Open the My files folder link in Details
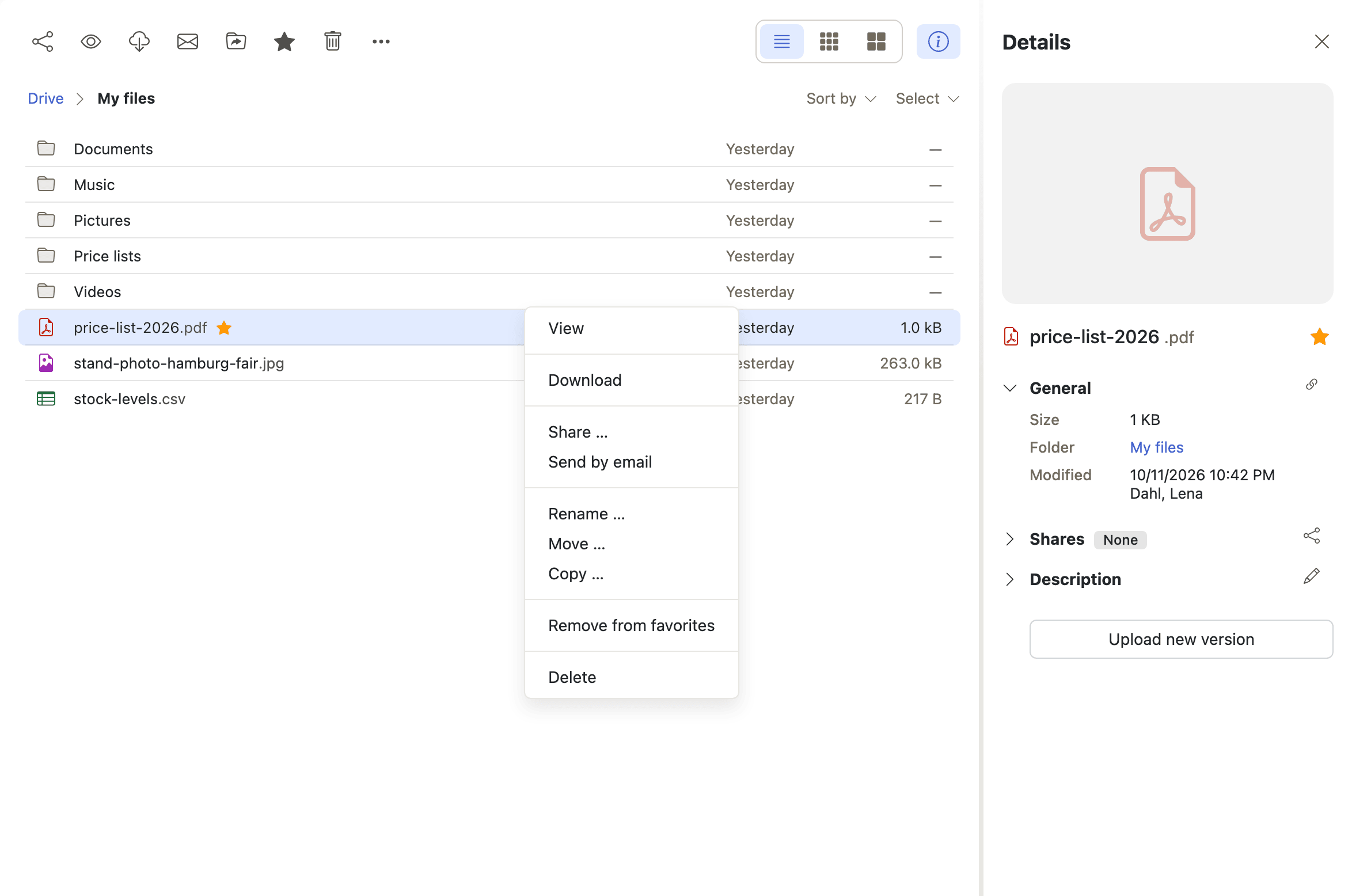Screen dimensions: 1352x896 (1157, 447)
